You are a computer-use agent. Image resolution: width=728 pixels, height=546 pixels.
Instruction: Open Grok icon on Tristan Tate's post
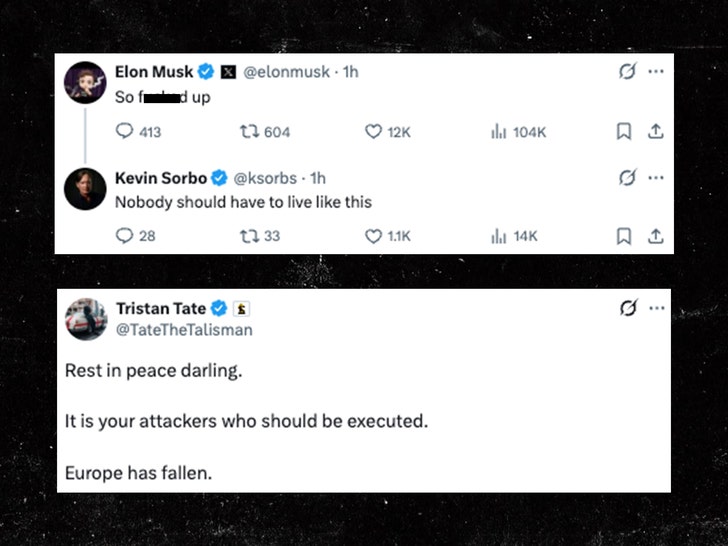[x=627, y=308]
